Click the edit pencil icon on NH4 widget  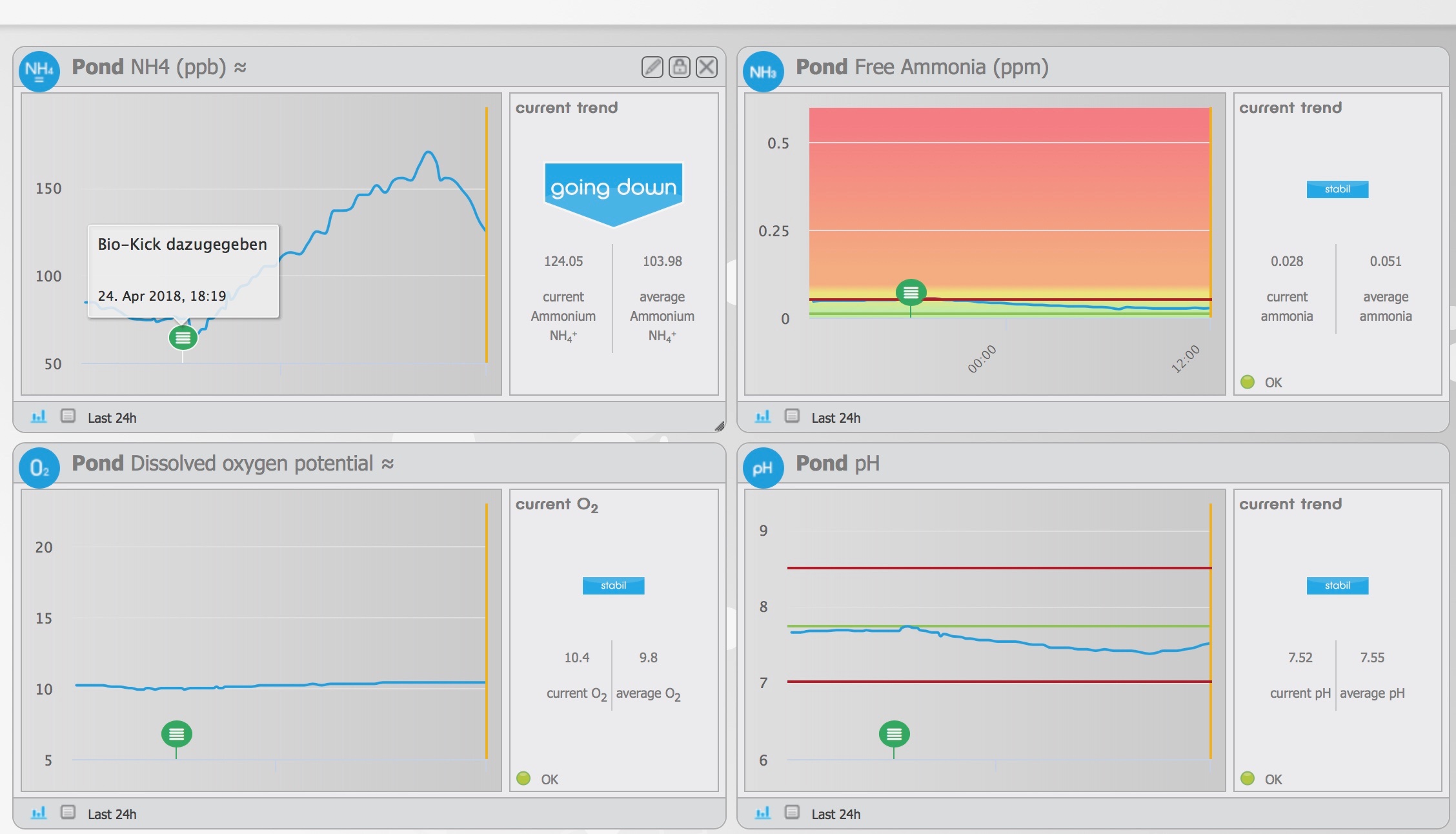[652, 67]
